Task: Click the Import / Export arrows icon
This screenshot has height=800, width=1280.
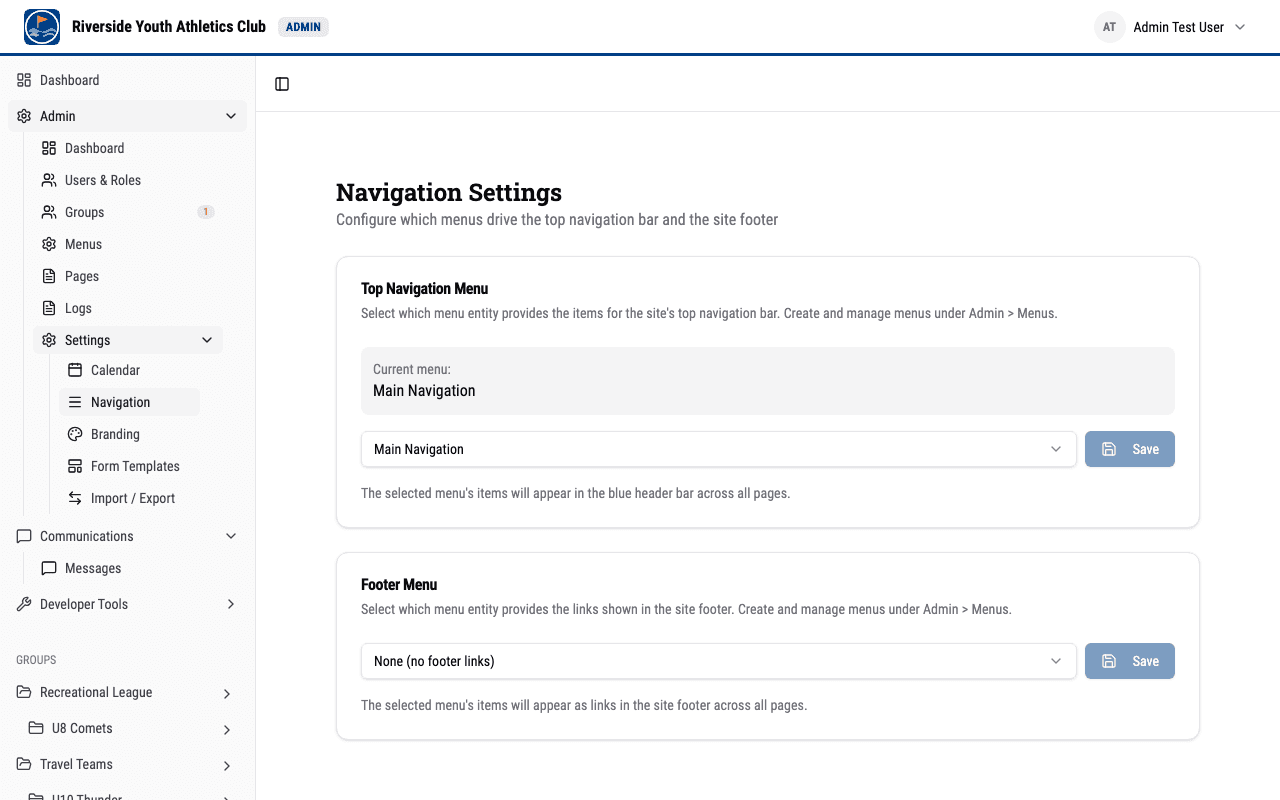Action: (x=75, y=498)
